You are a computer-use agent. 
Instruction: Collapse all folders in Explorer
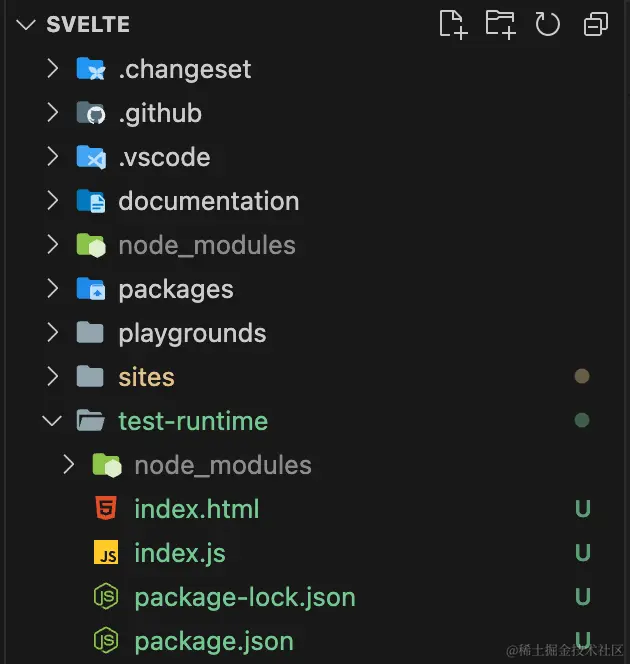(596, 24)
